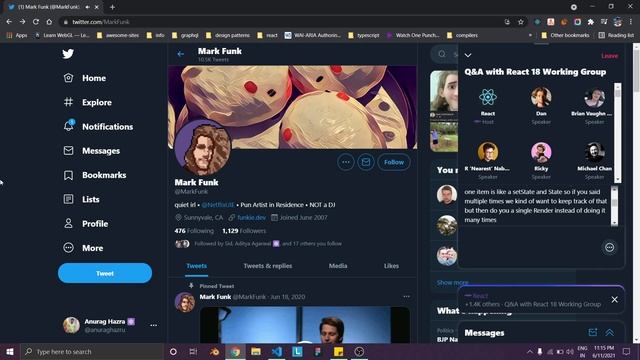640x360 pixels.
Task: Open Messages in the sidebar
Action: pyautogui.click(x=92, y=151)
